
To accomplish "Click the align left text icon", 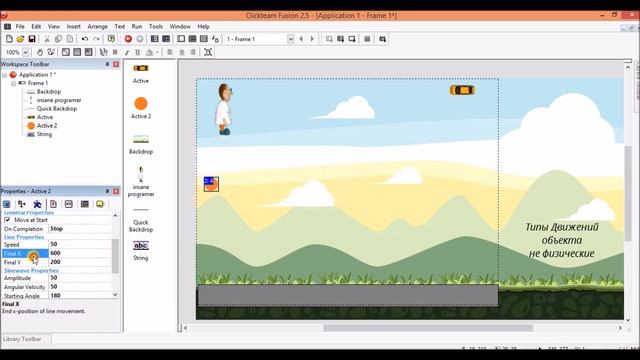I will coord(170,52).
